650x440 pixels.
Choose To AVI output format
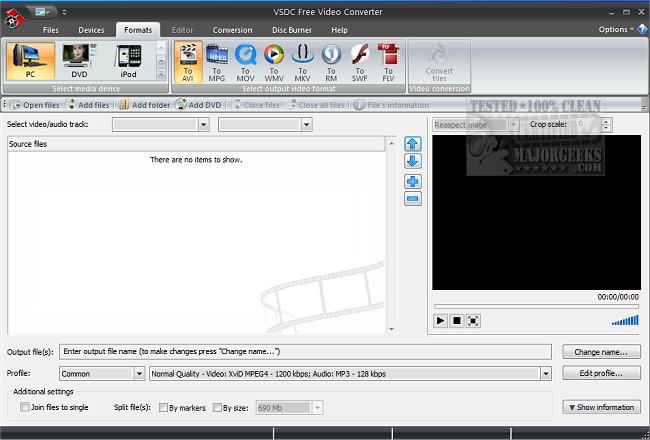click(188, 62)
